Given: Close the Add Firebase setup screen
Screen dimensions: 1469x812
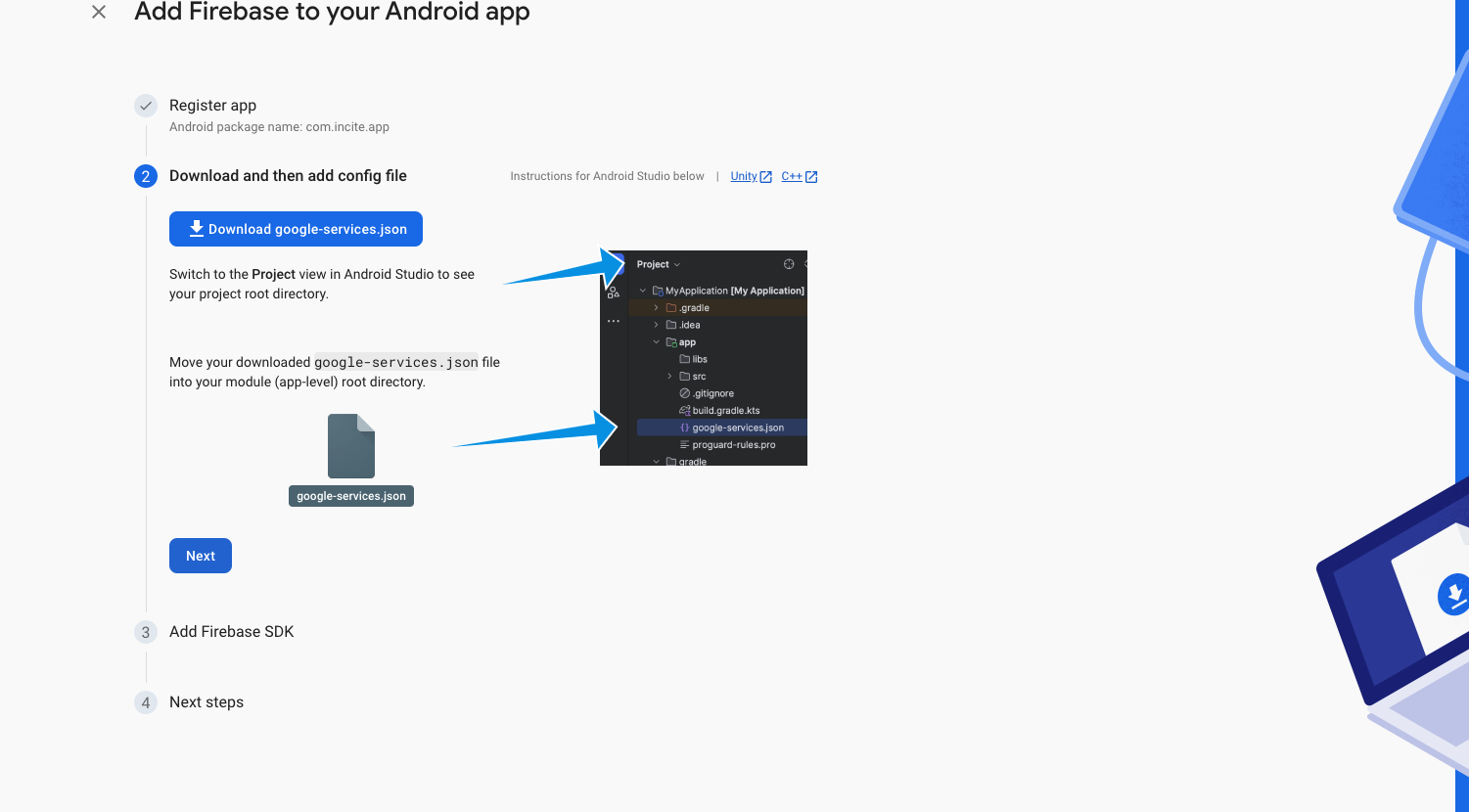Looking at the screenshot, I should coord(99,12).
